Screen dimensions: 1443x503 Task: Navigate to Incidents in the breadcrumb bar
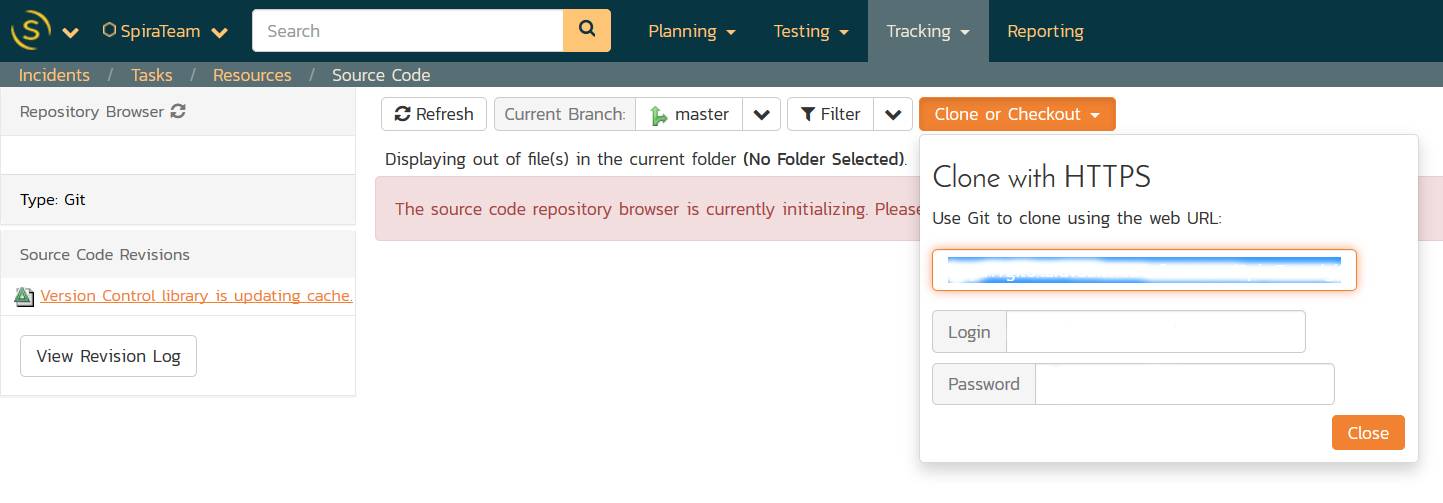[54, 75]
